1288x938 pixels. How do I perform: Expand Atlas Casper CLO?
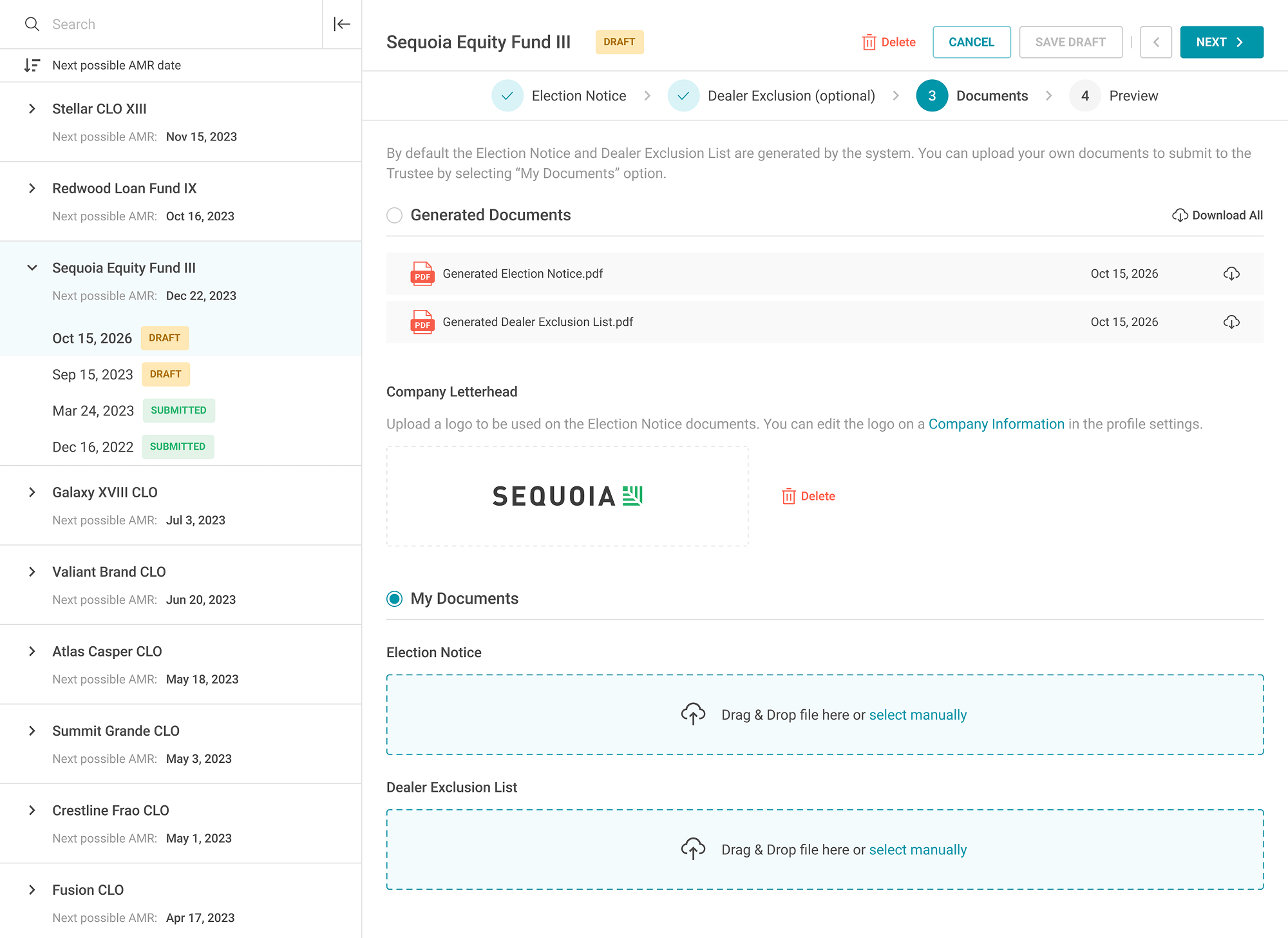32,651
